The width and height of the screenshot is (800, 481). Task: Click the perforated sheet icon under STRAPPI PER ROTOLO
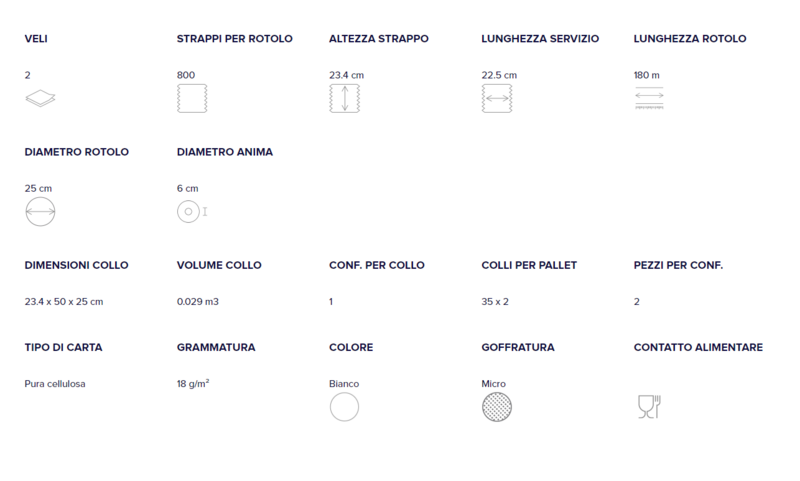tap(192, 98)
